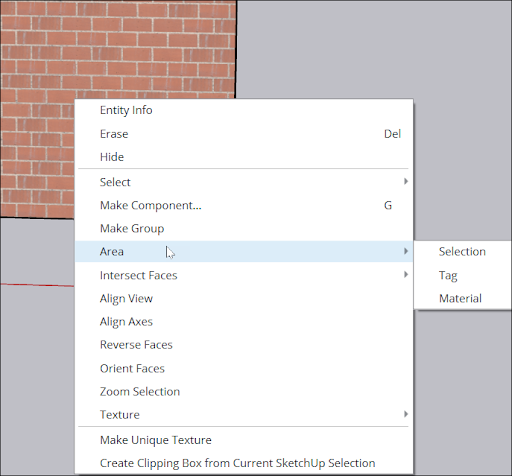Create Clipping Box from Current SketchUp Selection

click(244, 463)
